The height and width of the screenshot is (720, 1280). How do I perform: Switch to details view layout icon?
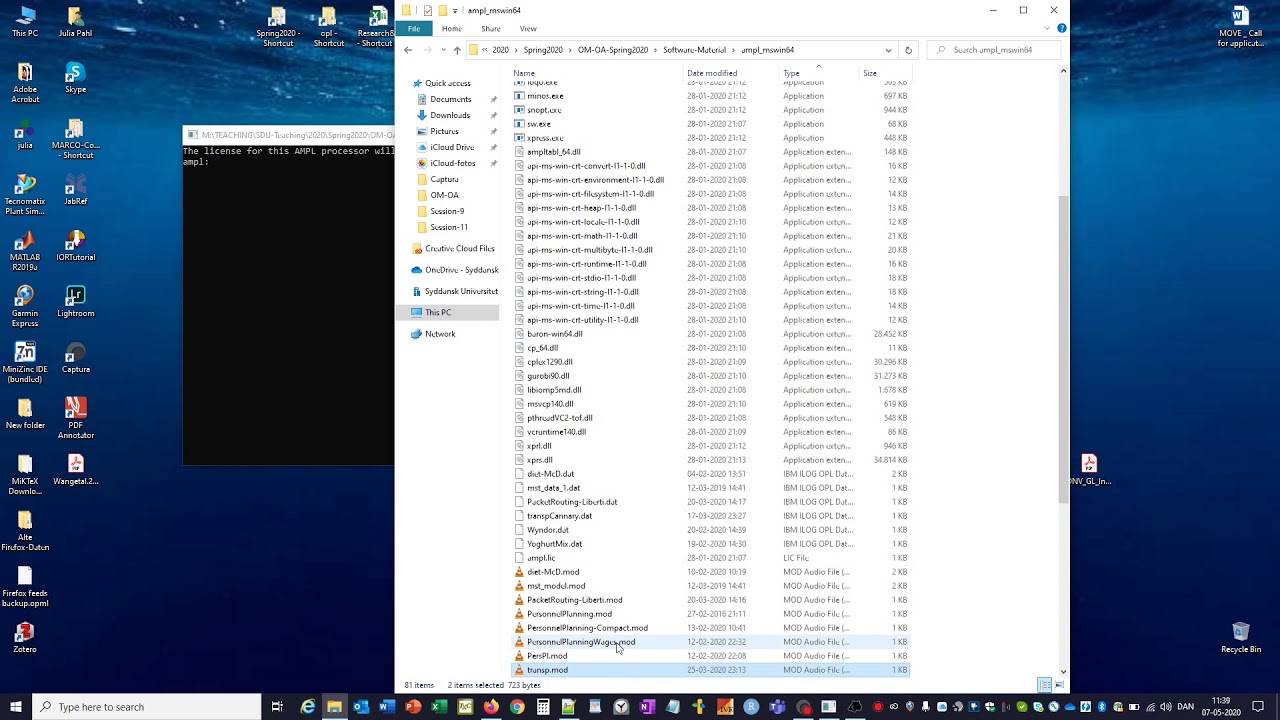[1044, 685]
